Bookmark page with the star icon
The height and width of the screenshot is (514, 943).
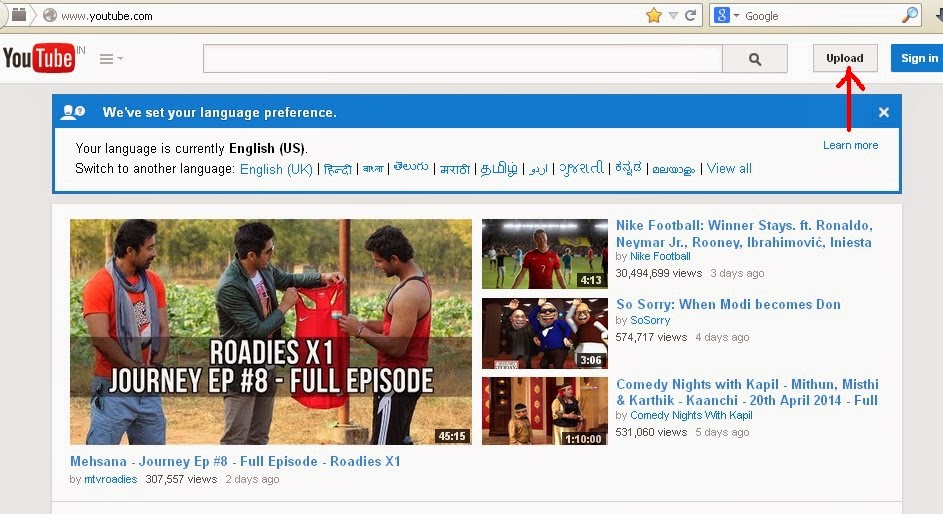tap(653, 16)
